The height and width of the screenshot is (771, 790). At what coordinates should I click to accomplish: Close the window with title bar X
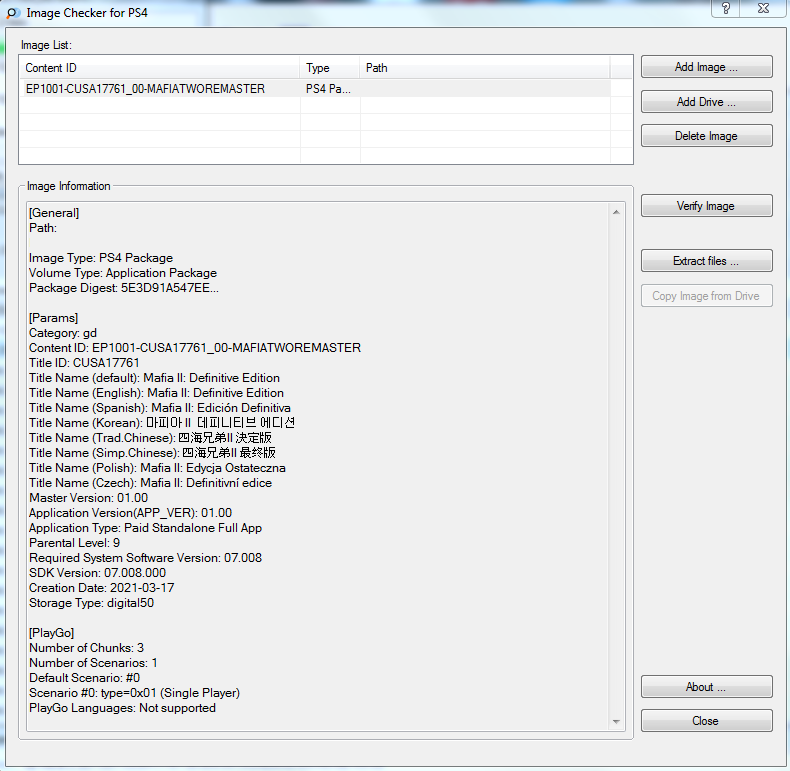(x=765, y=8)
